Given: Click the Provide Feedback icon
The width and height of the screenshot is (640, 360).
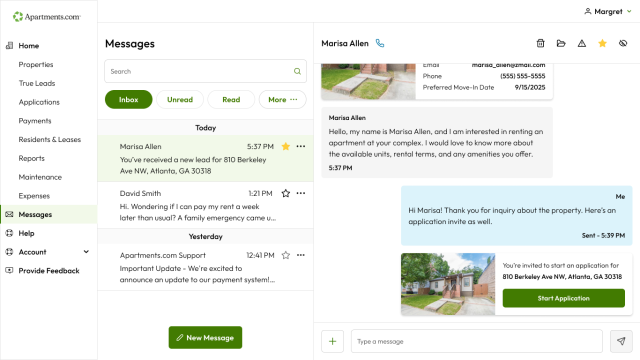Looking at the screenshot, I should (x=9, y=270).
